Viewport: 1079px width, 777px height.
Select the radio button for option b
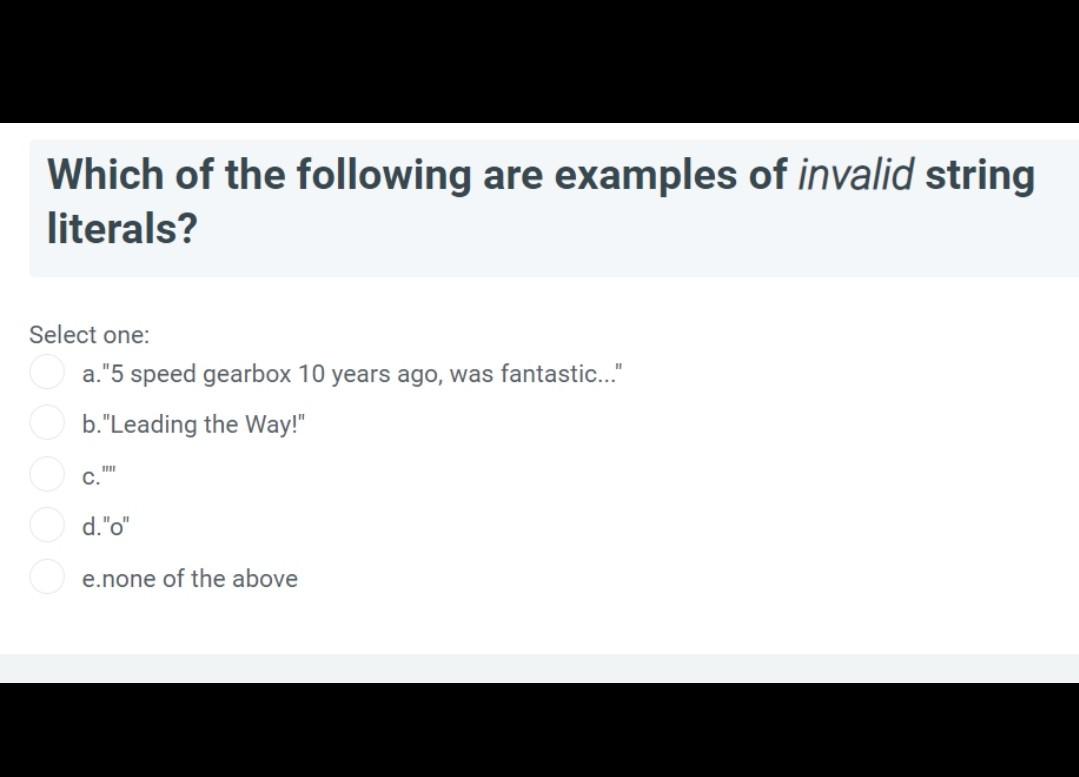(47, 422)
